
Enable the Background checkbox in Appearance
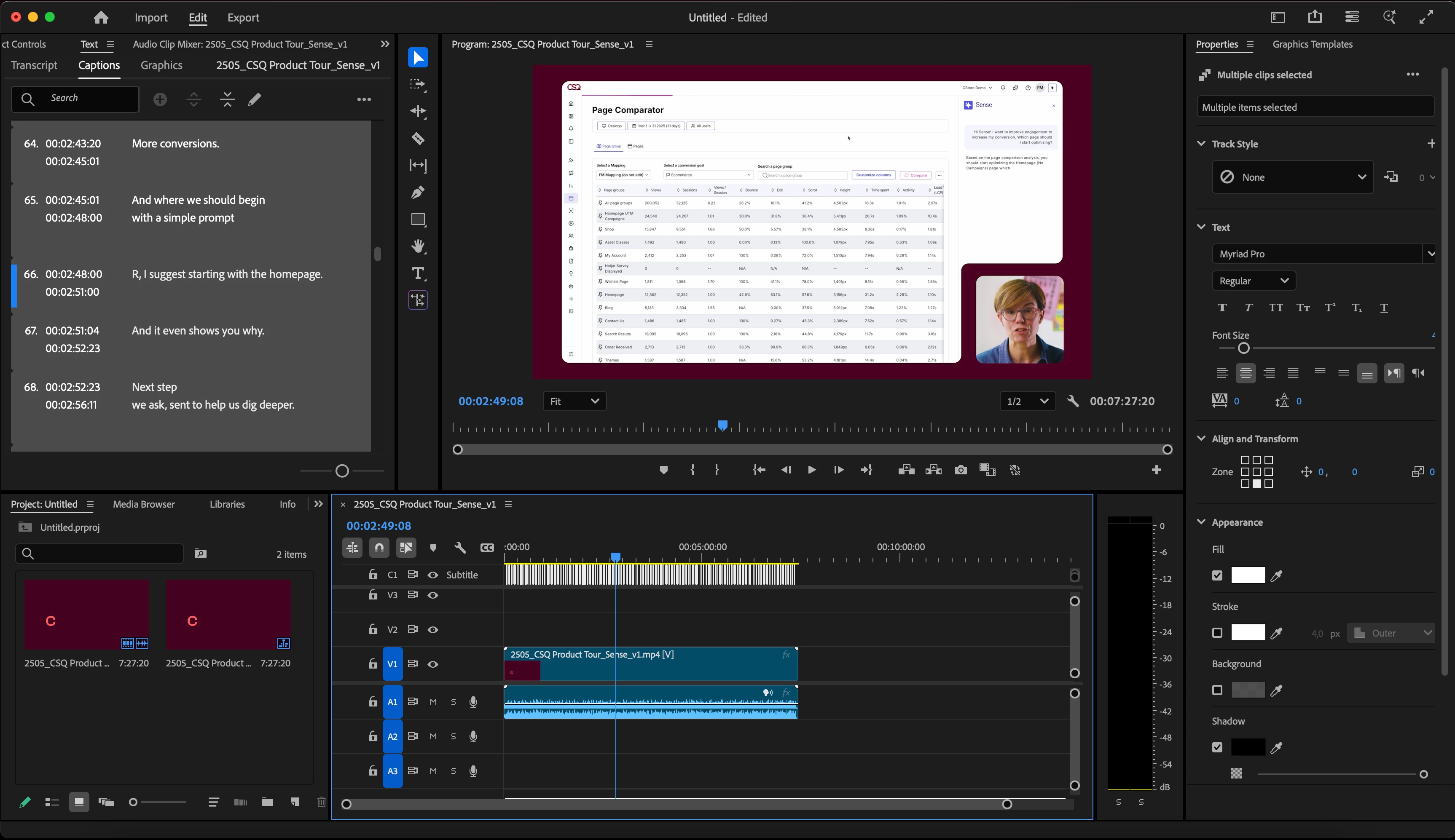1217,690
